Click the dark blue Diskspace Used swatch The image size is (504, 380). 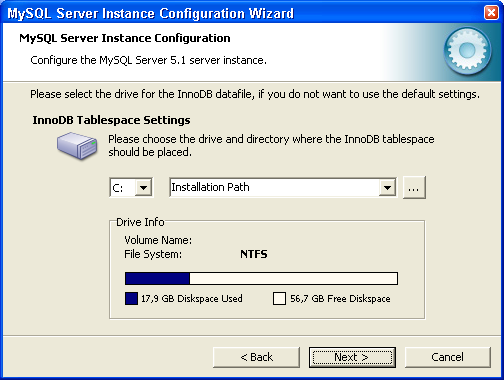pyautogui.click(x=131, y=298)
